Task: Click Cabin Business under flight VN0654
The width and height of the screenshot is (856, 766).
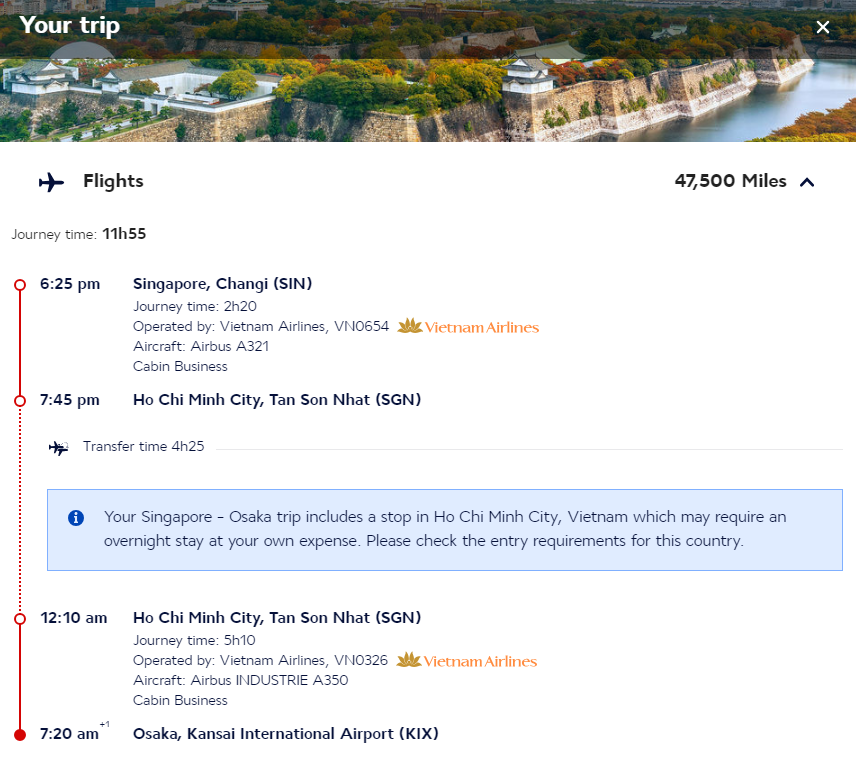Action: click(x=180, y=366)
